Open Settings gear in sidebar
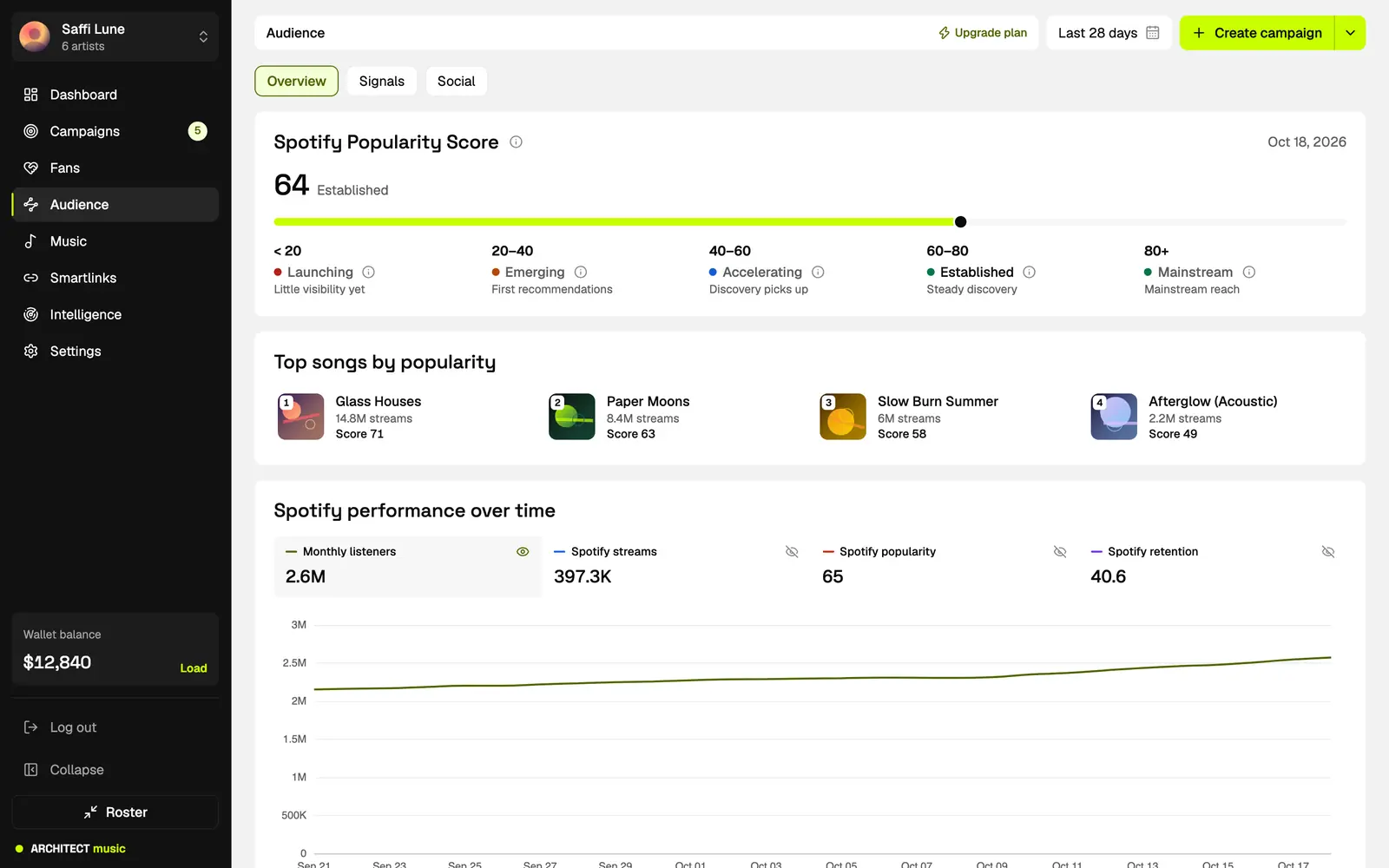Image resolution: width=1389 pixels, height=868 pixels. click(31, 351)
